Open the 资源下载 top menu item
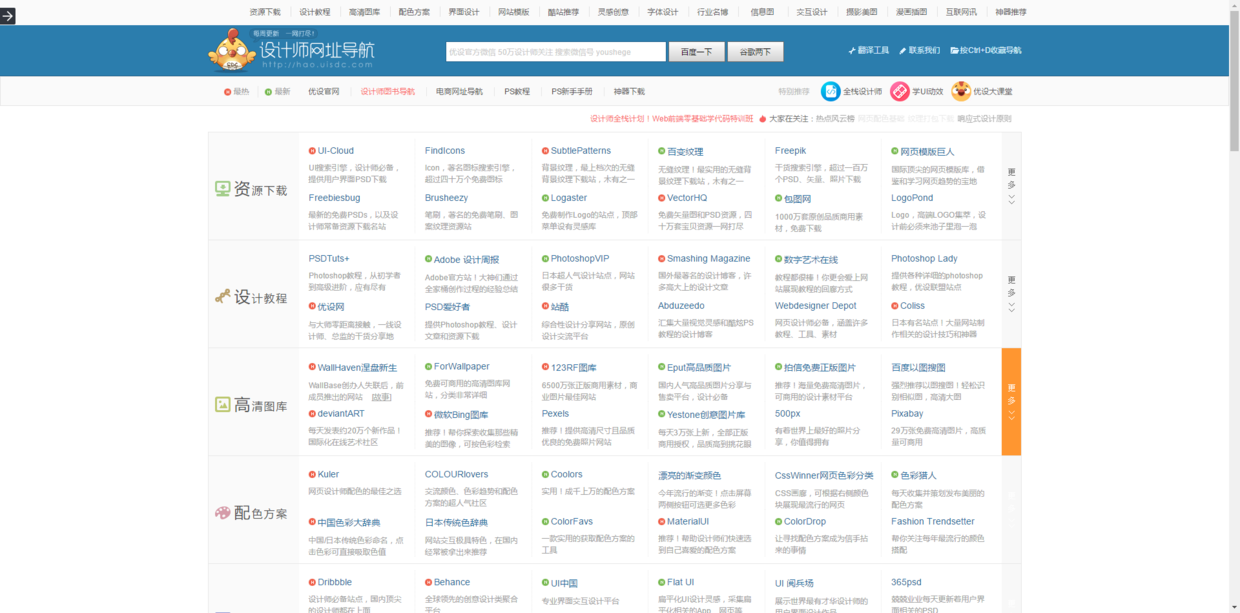Image resolution: width=1240 pixels, height=613 pixels. pos(265,12)
